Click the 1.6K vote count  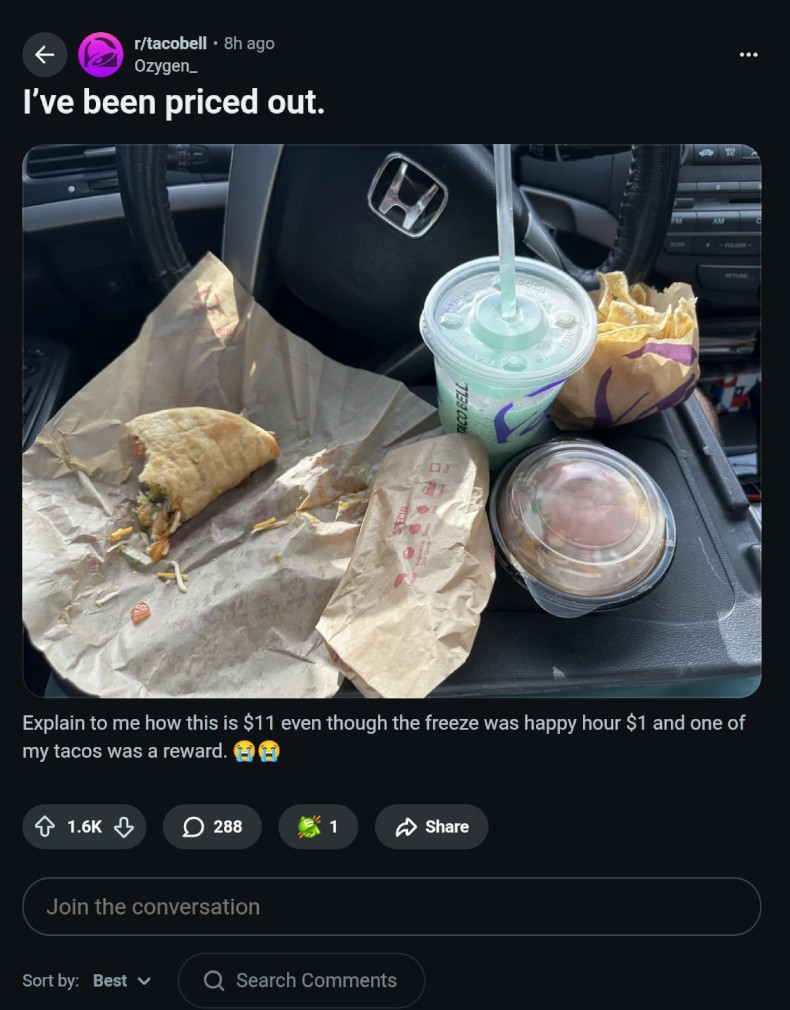(x=84, y=826)
